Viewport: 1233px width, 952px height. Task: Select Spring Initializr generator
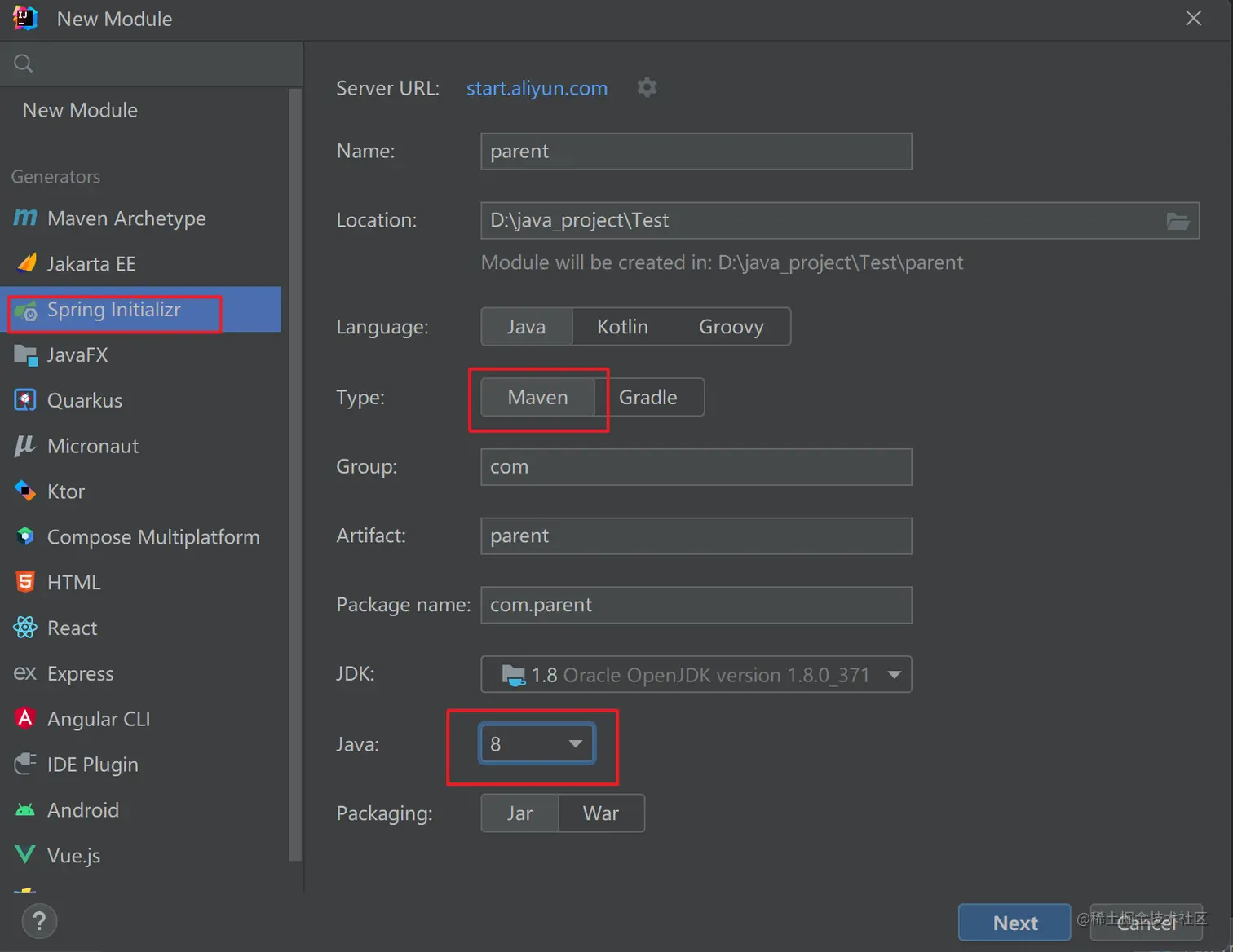[x=140, y=310]
